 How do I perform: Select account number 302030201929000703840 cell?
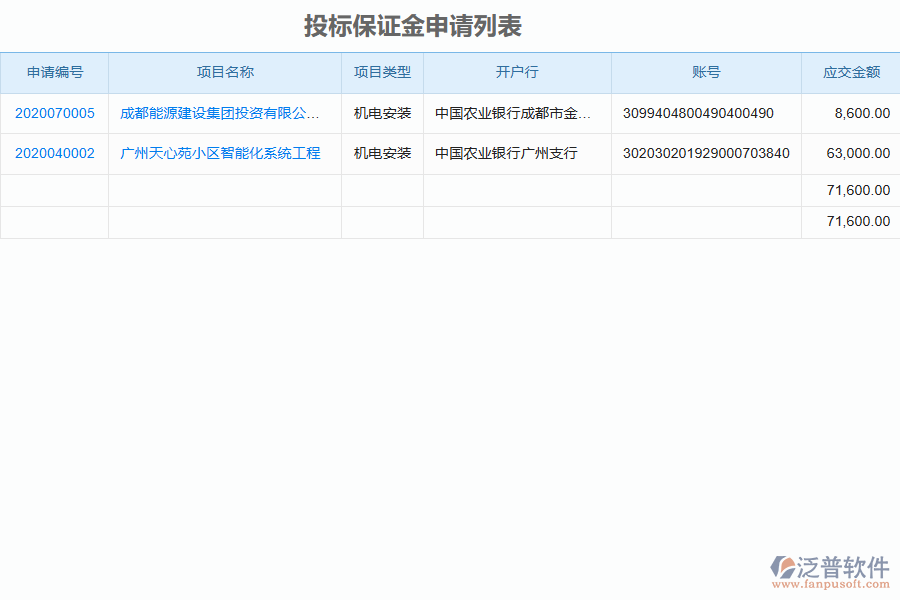[x=705, y=153]
